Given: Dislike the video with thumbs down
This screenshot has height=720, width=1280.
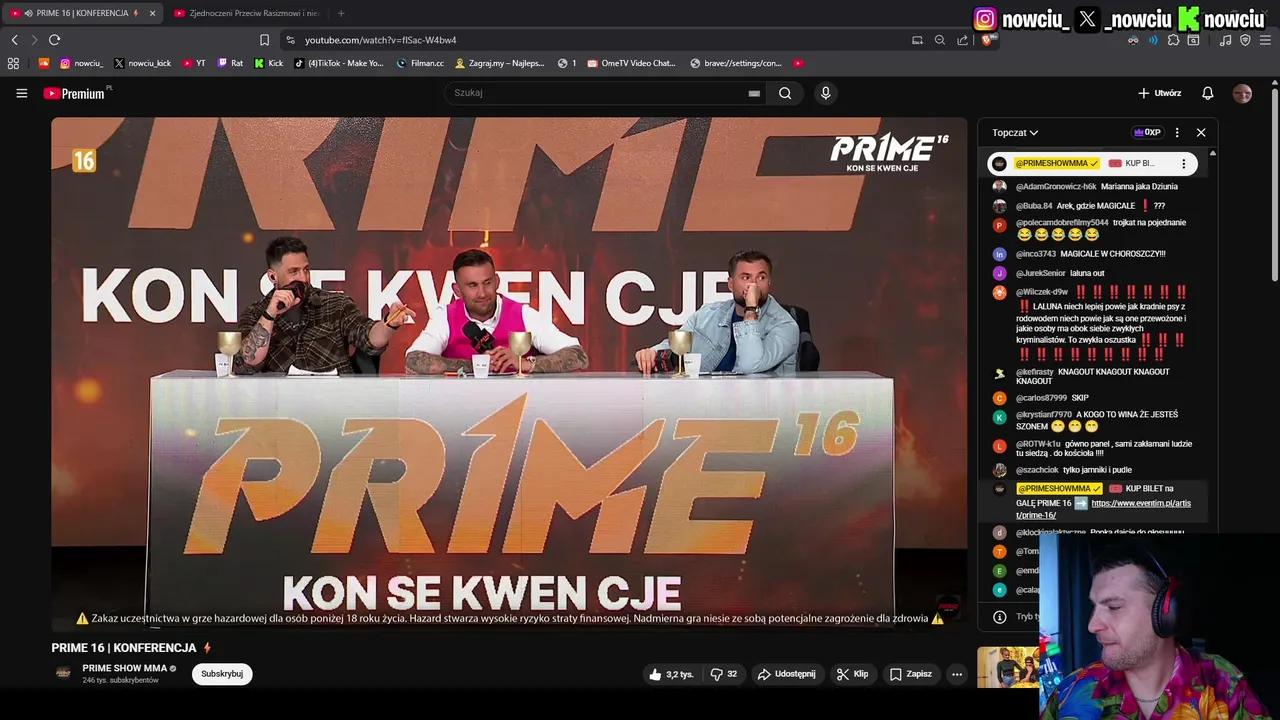Looking at the screenshot, I should [724, 674].
